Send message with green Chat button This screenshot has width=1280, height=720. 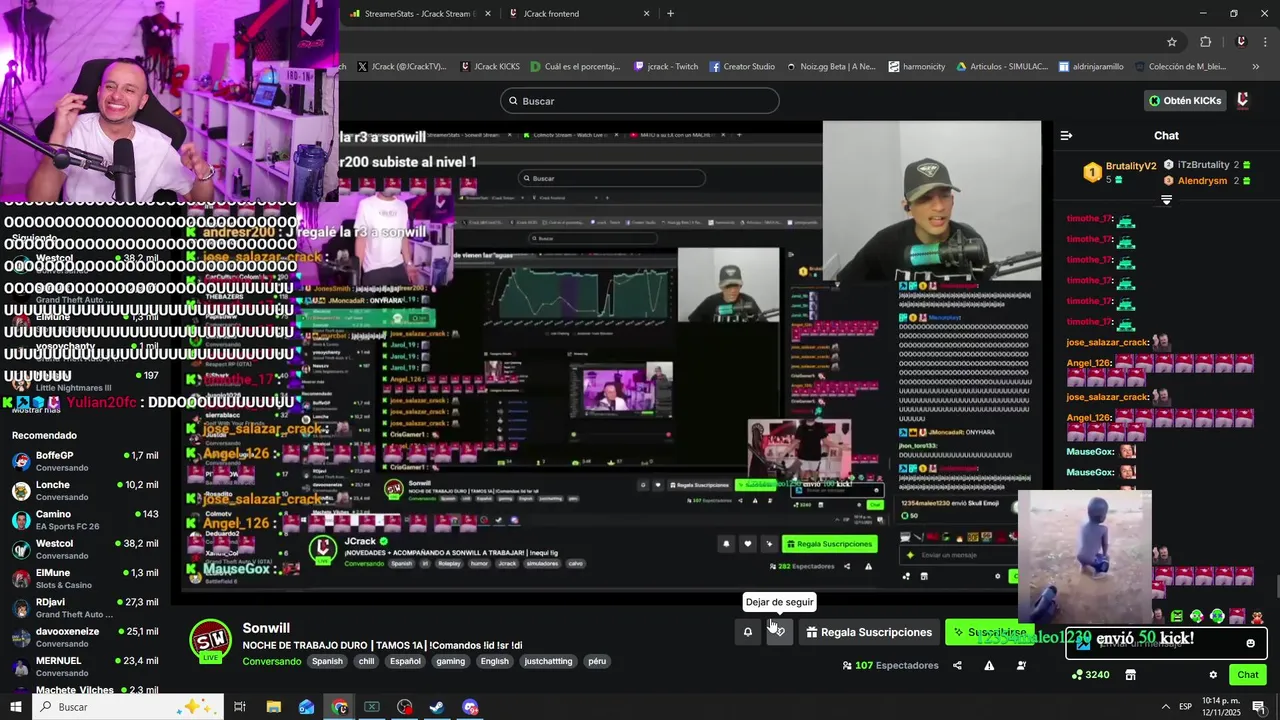[1247, 675]
